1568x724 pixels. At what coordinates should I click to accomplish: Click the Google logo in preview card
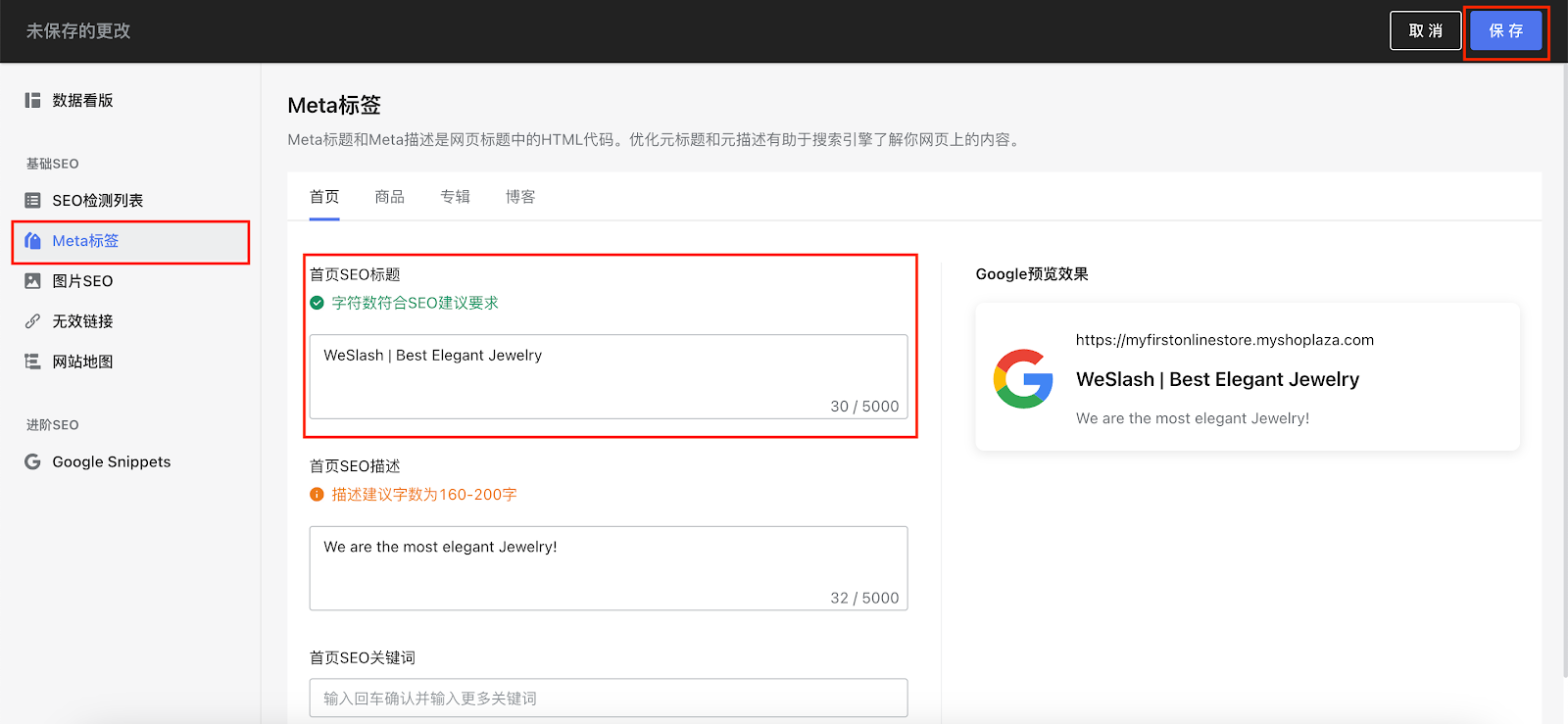(1023, 379)
